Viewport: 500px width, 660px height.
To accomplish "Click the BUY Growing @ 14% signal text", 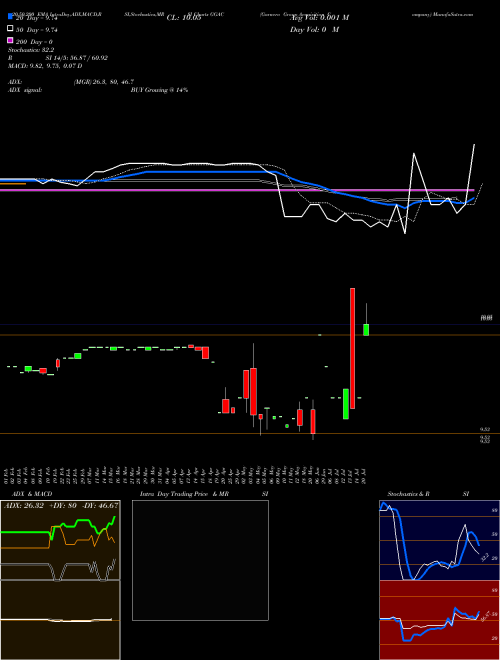I will pos(159,90).
